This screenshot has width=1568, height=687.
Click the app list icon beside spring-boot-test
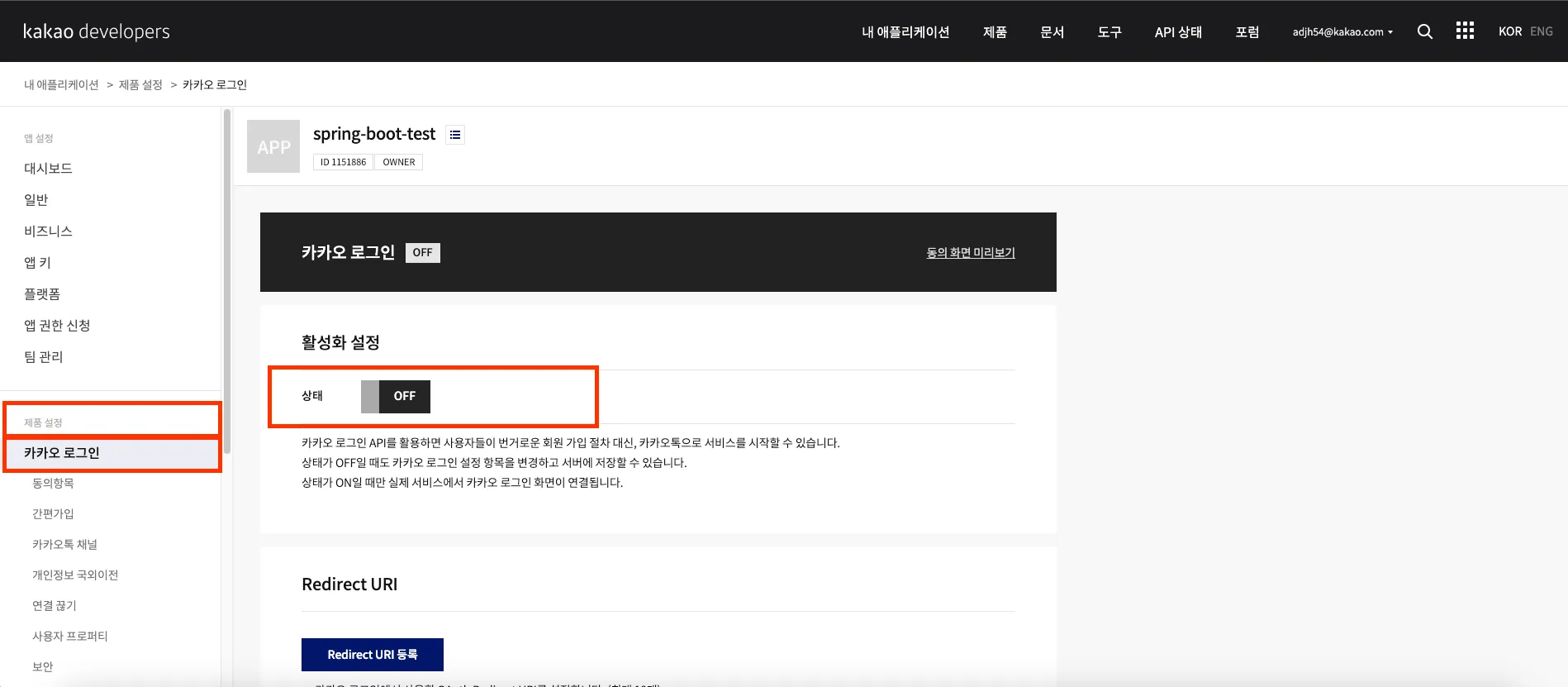pyautogui.click(x=455, y=135)
